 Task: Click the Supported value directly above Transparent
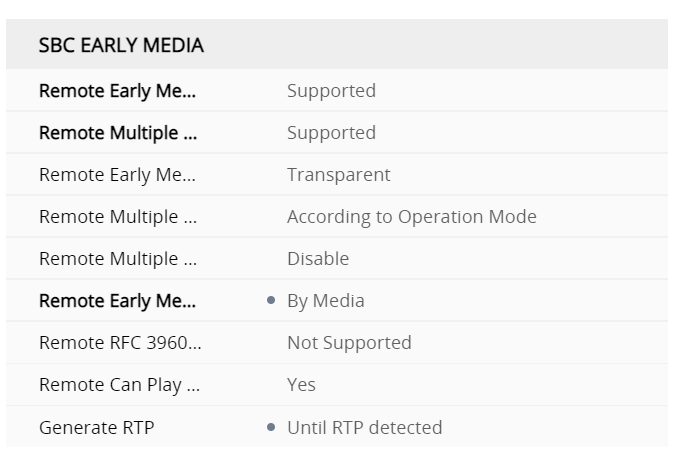click(331, 133)
